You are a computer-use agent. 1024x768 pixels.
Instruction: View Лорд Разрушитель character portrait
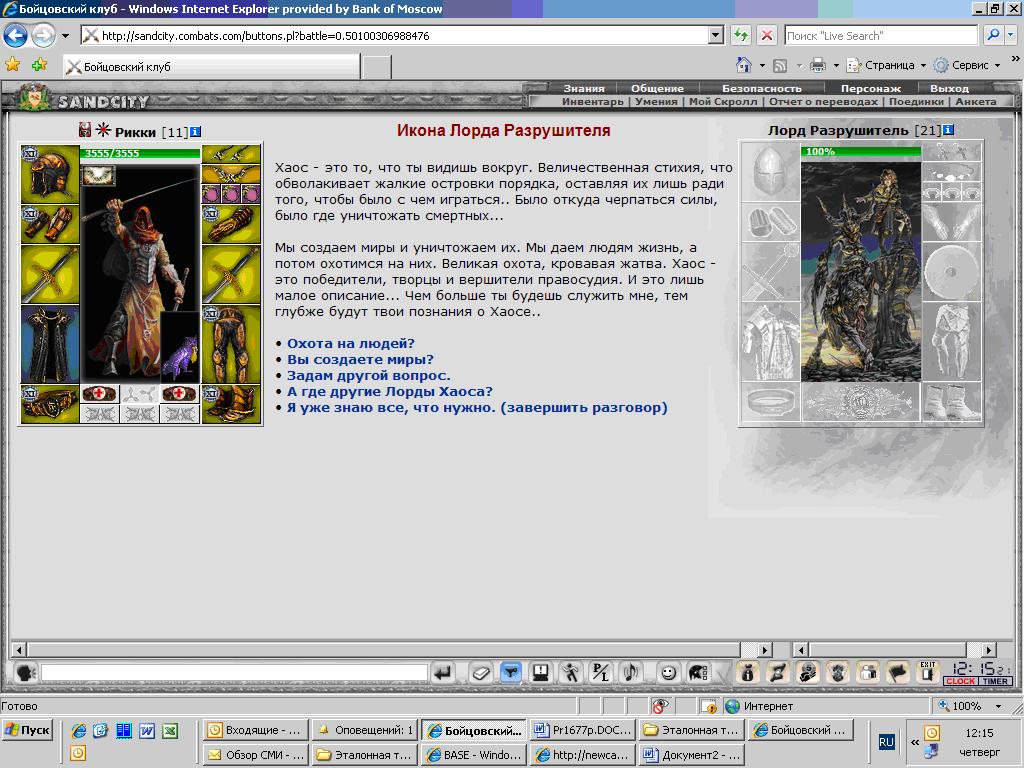coord(861,271)
